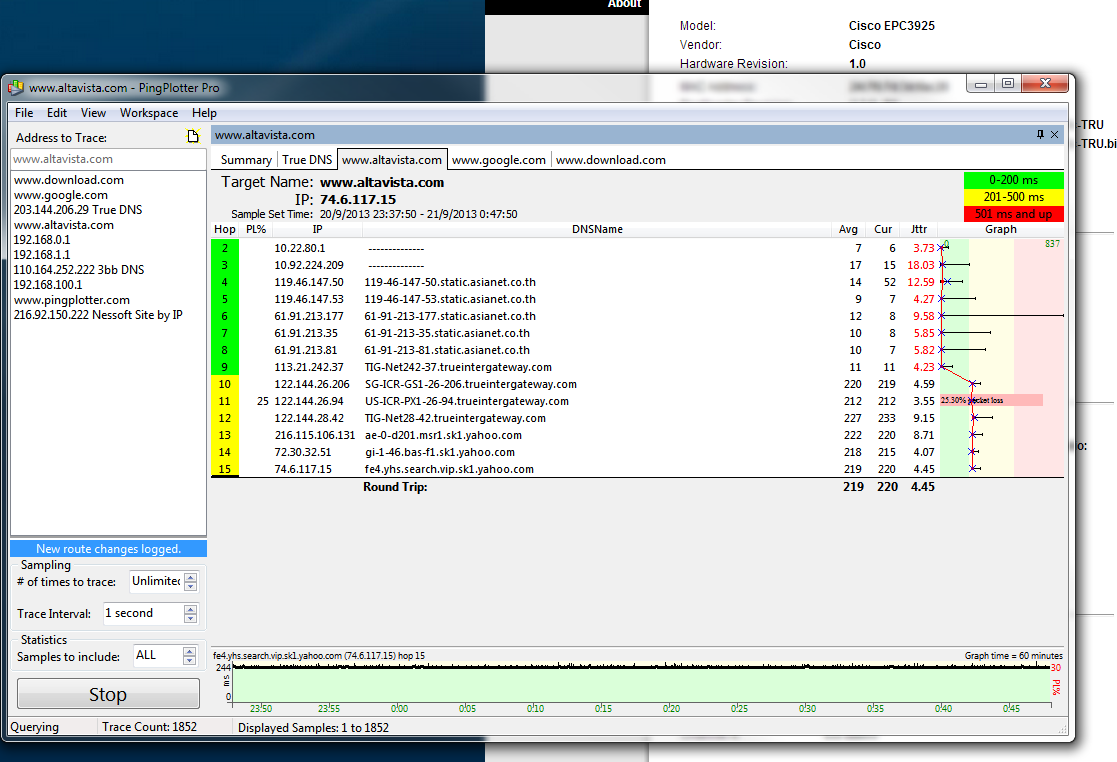Select hop 4 row 119.46.147.50
Image resolution: width=1117 pixels, height=762 pixels.
click(x=638, y=282)
